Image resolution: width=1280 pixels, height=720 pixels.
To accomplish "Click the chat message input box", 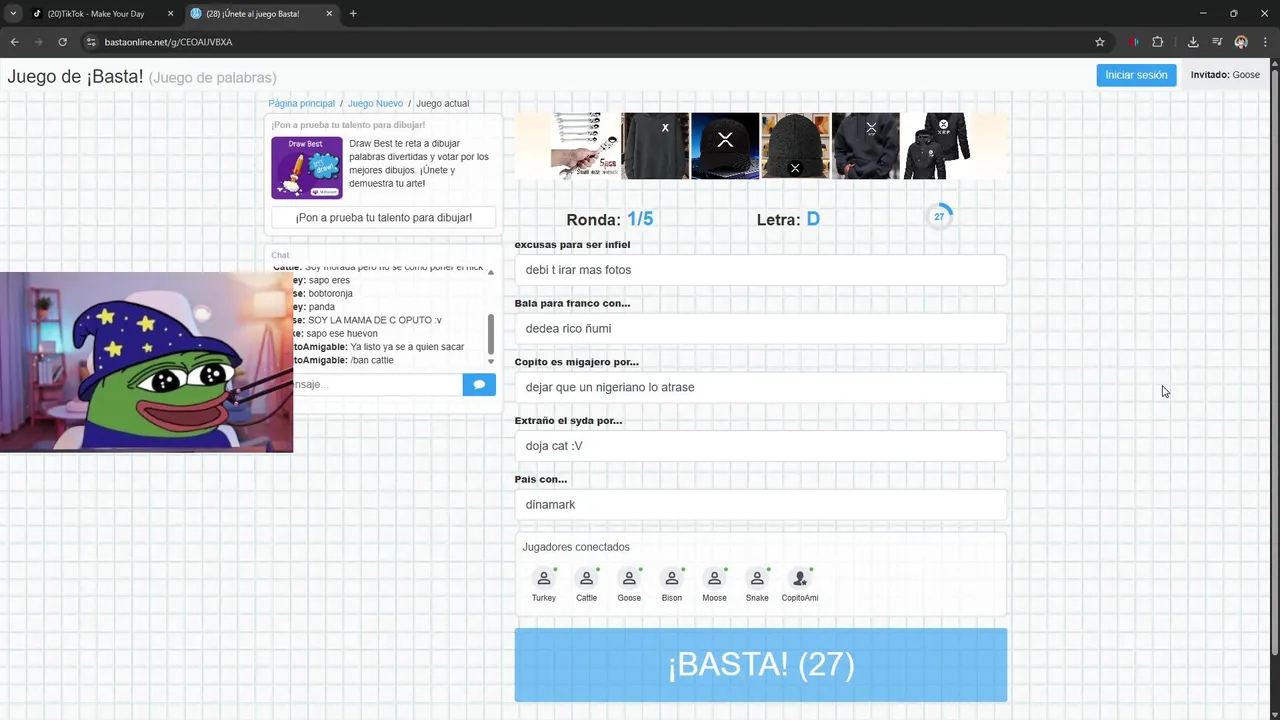I will click(x=378, y=384).
